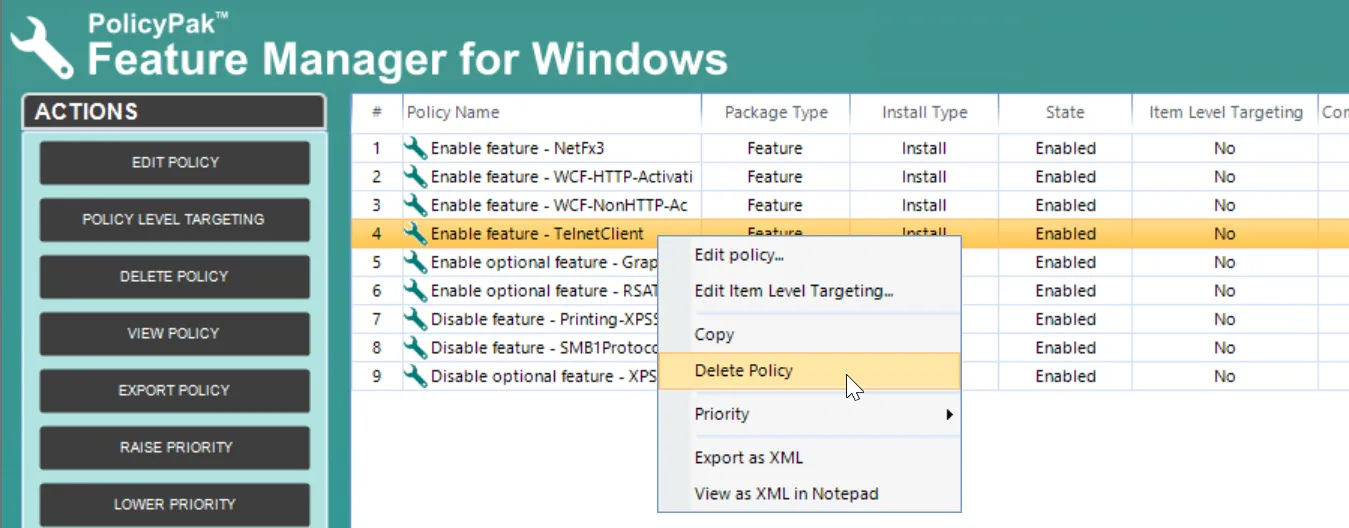Click State 'Enabled' cell in TelnetClient row
The image size is (1349, 528).
(x=1065, y=234)
